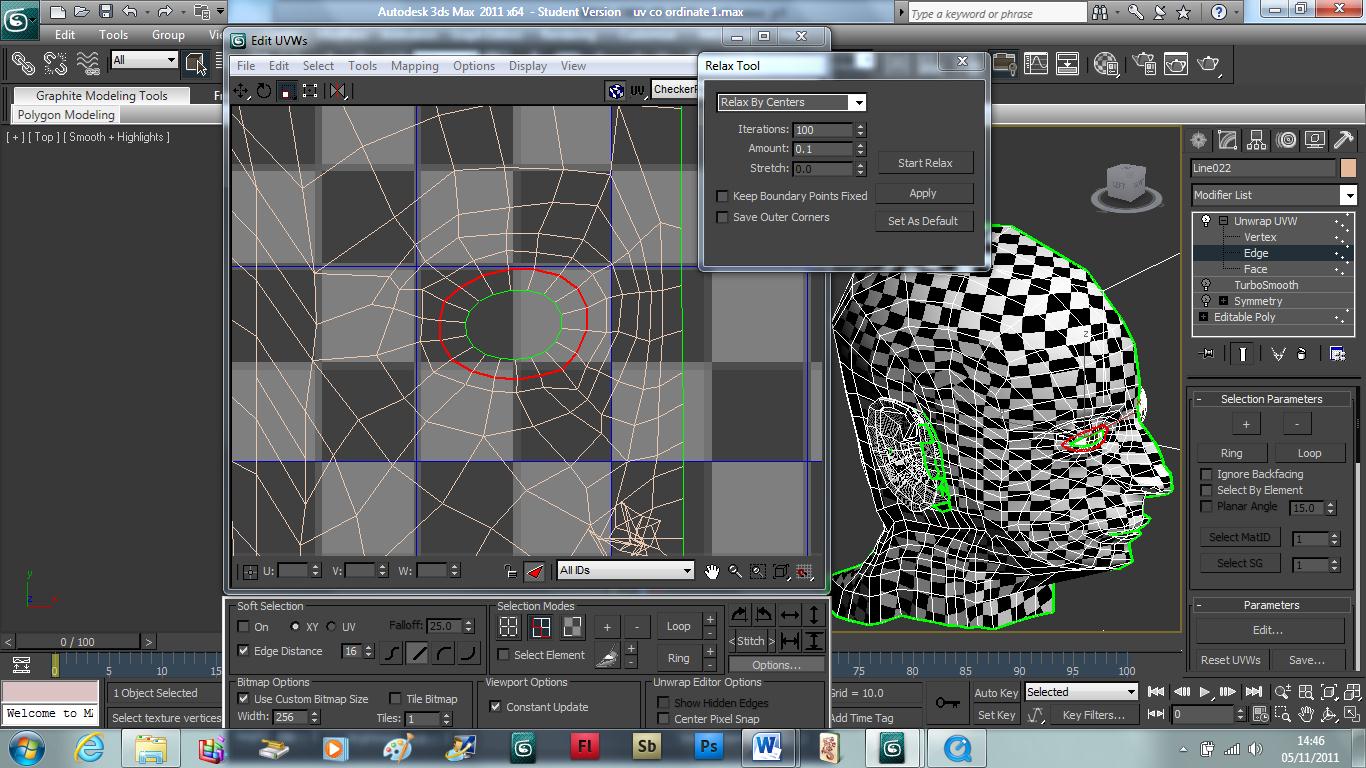Select the UV soft selection radio button

tap(332, 626)
